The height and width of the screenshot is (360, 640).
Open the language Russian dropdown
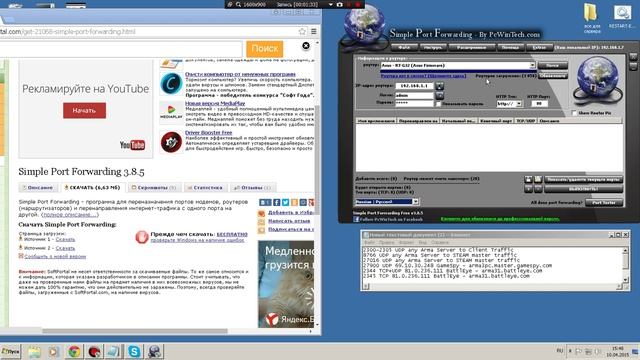click(415, 202)
